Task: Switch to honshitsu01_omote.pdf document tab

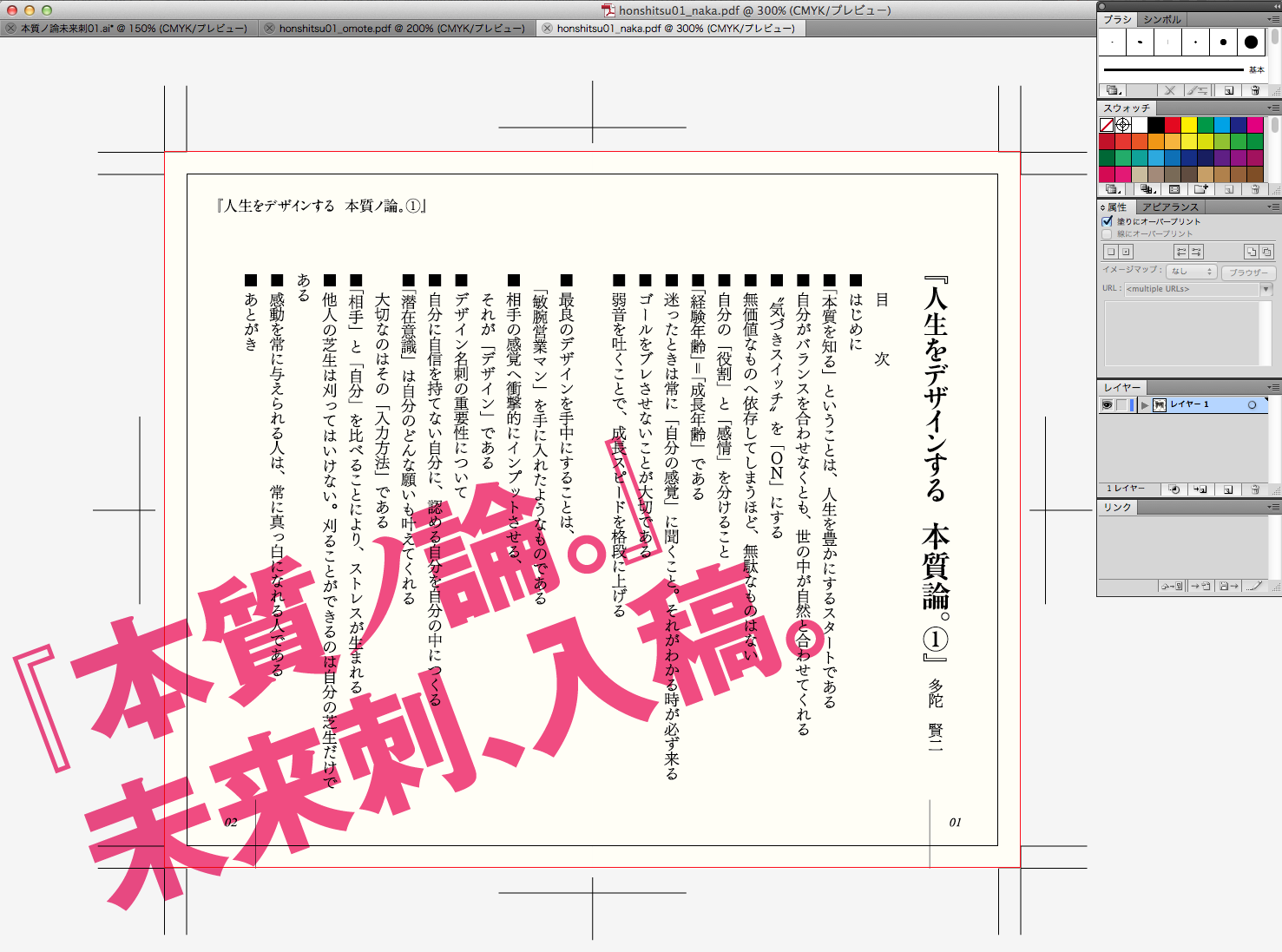Action: 402,29
